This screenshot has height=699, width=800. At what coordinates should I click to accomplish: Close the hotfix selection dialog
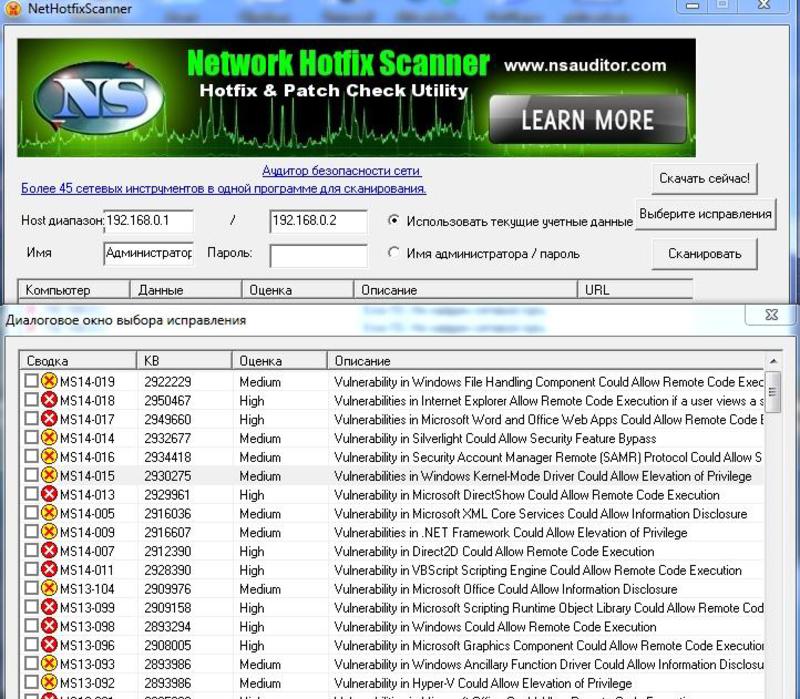pos(771,315)
